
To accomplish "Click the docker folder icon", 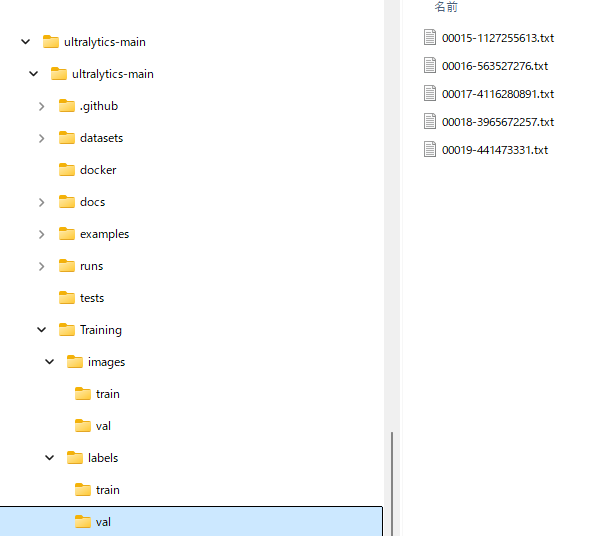I will [67, 170].
